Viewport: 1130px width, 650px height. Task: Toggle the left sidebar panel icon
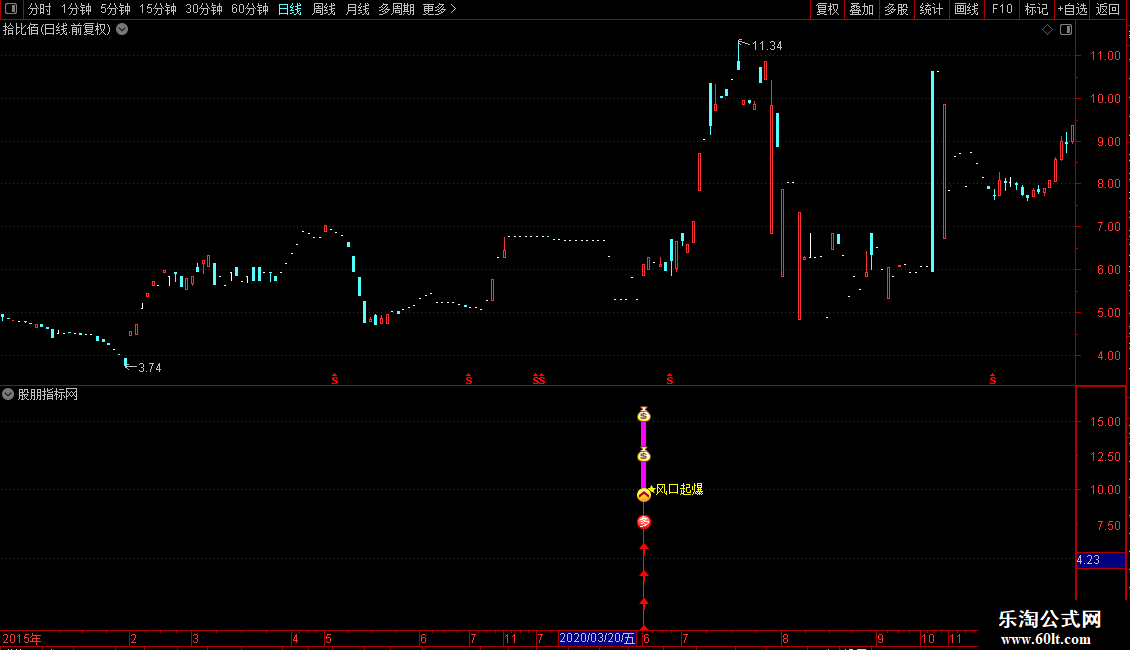(x=11, y=9)
